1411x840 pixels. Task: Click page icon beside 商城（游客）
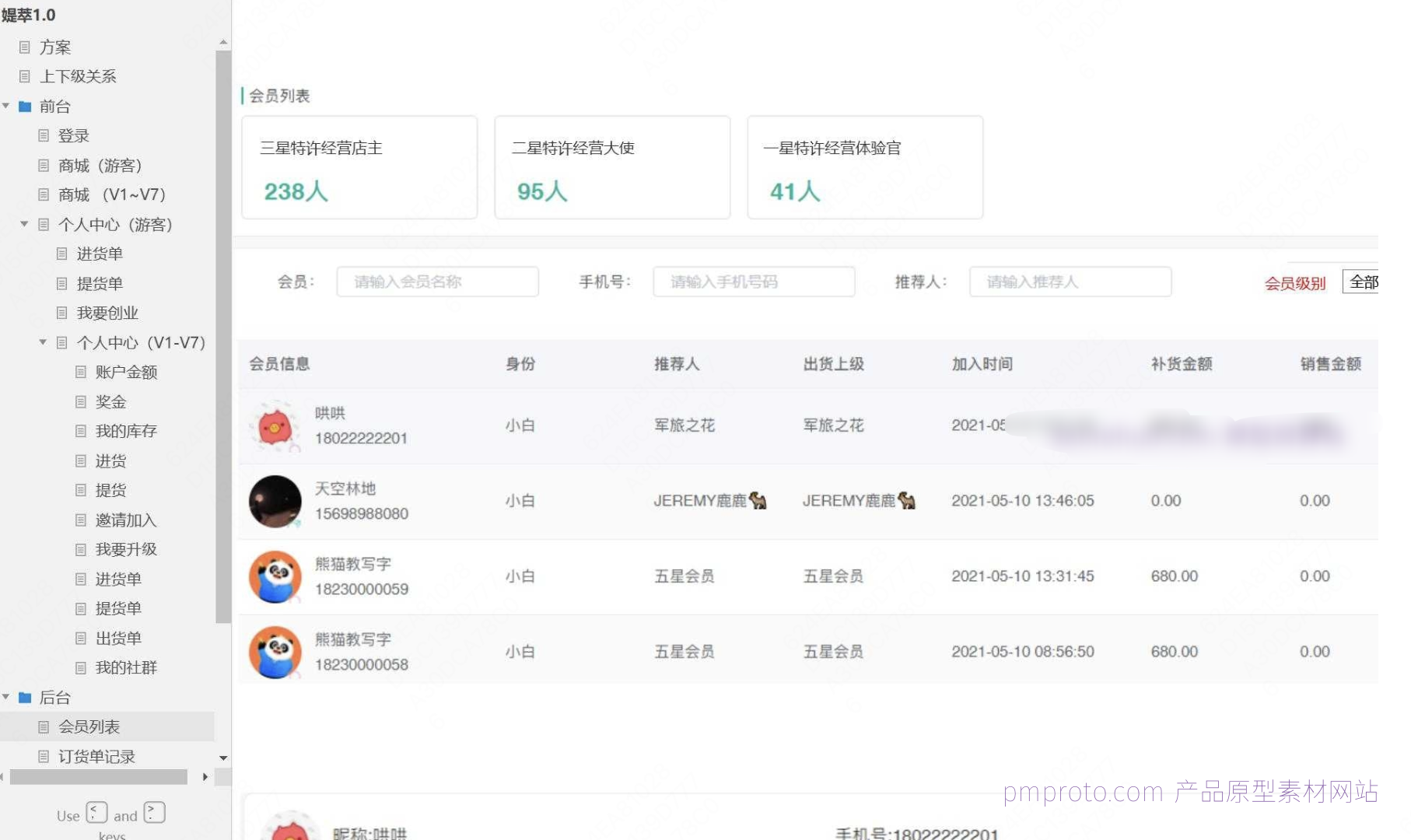[x=44, y=166]
